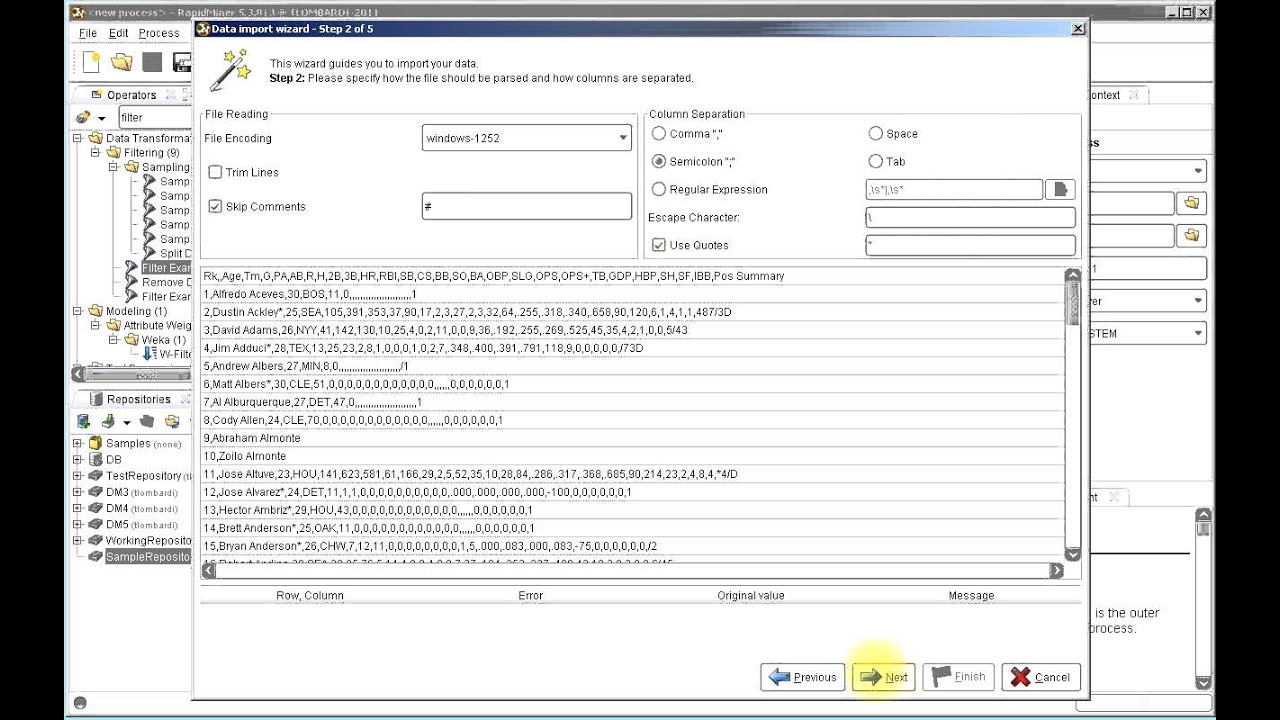Click the first folder browse icon in Parameters panel
Viewport: 1280px width, 720px height.
[x=1191, y=203]
